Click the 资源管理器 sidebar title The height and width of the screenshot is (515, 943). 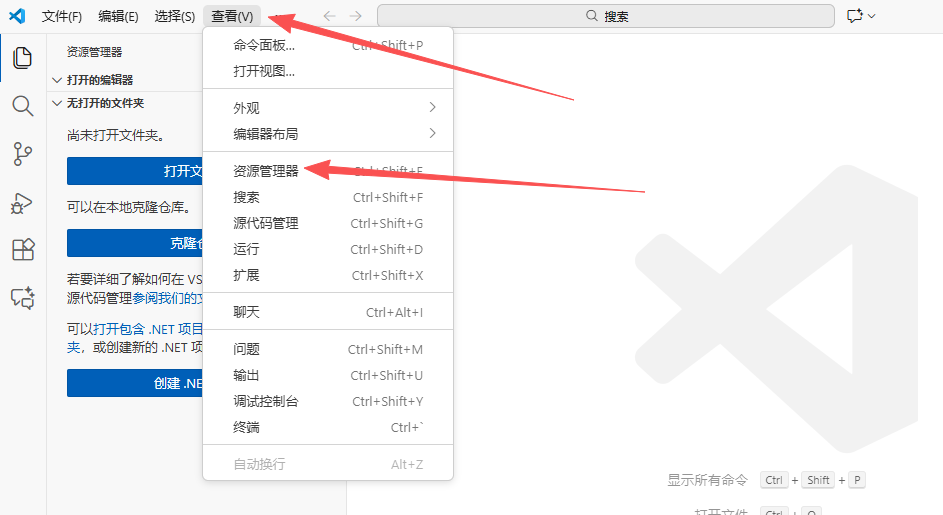coord(94,52)
